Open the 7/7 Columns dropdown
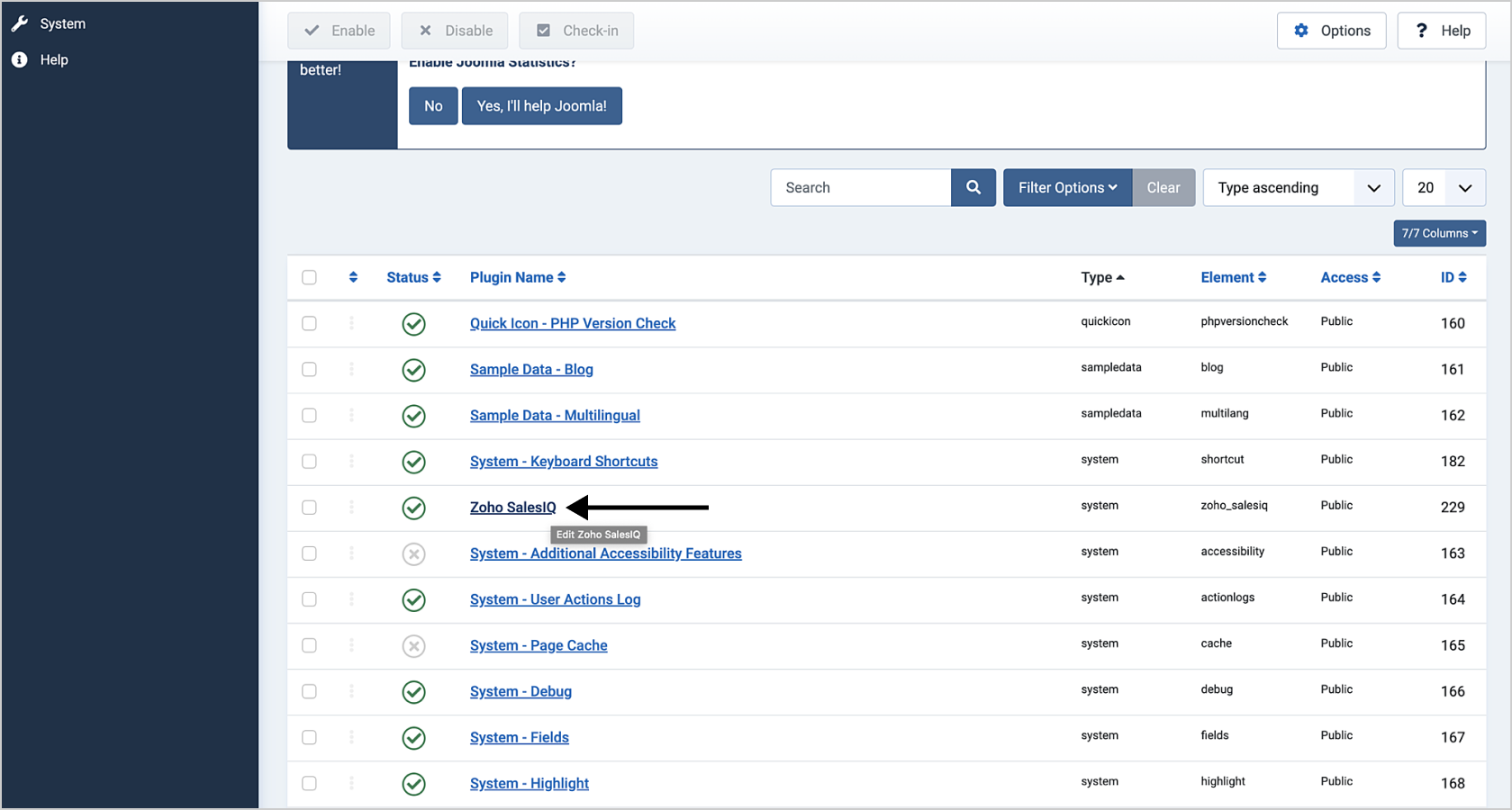 point(1439,233)
